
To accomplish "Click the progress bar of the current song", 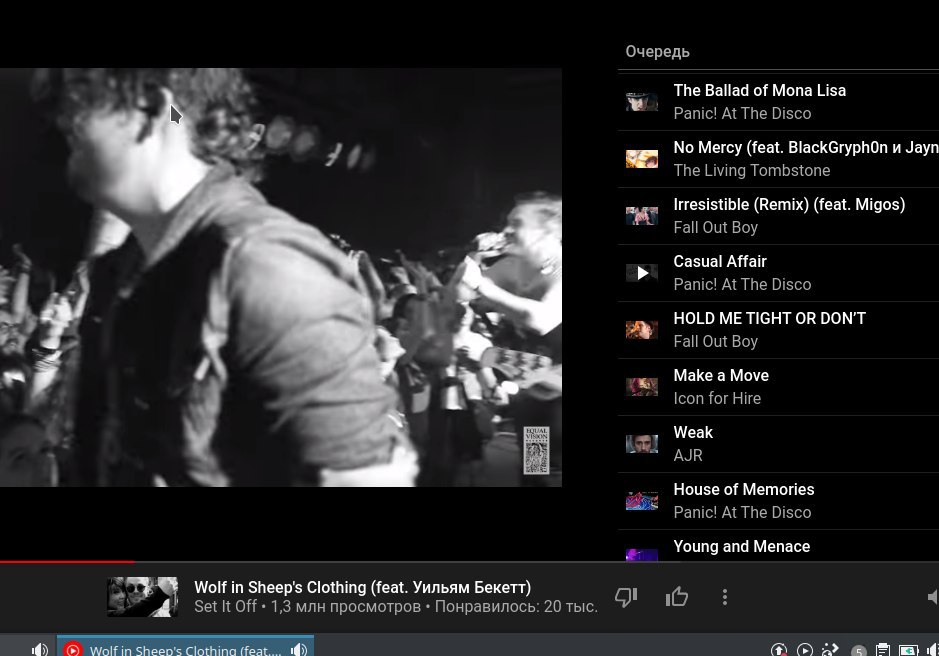I will tap(470, 562).
